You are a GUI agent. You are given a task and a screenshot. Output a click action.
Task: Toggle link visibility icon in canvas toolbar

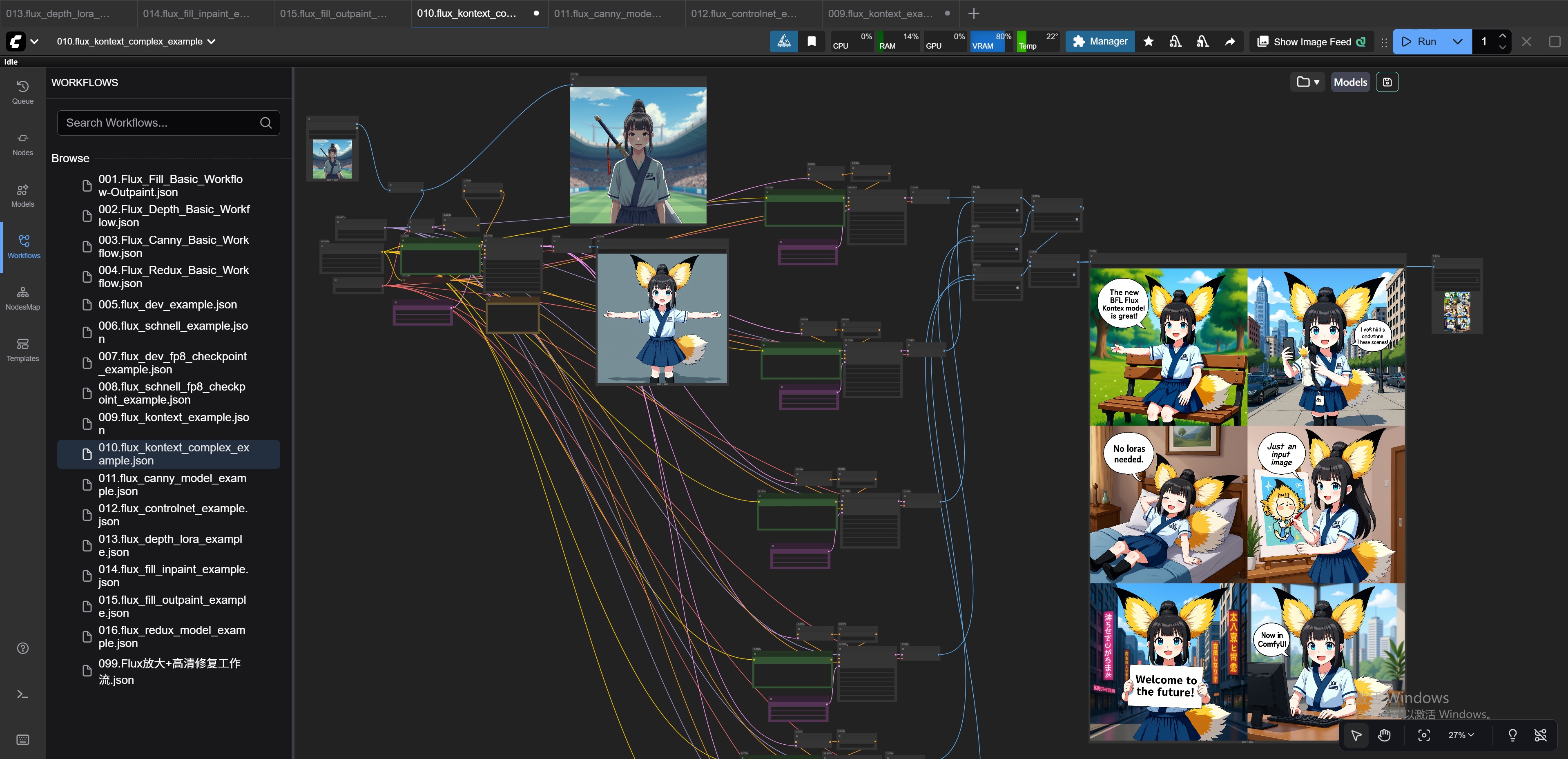1541,735
